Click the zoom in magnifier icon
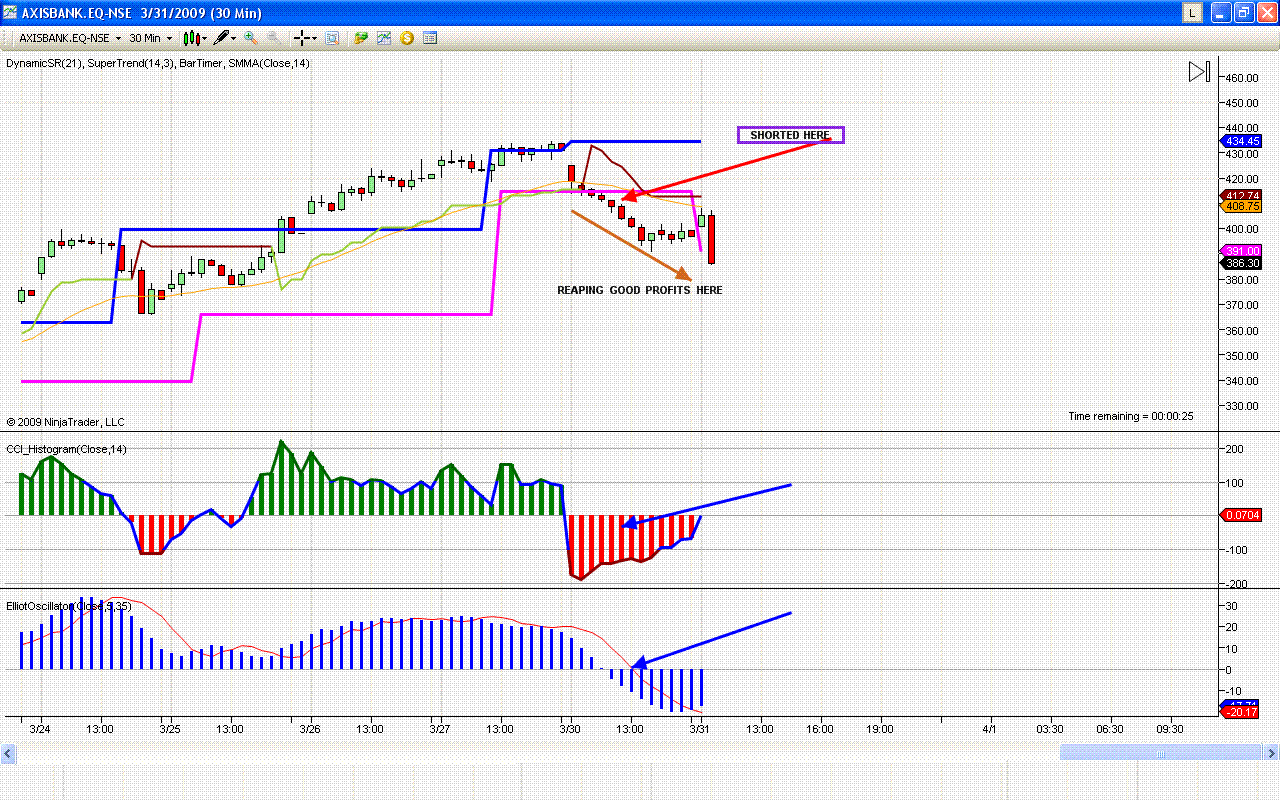 coord(250,38)
